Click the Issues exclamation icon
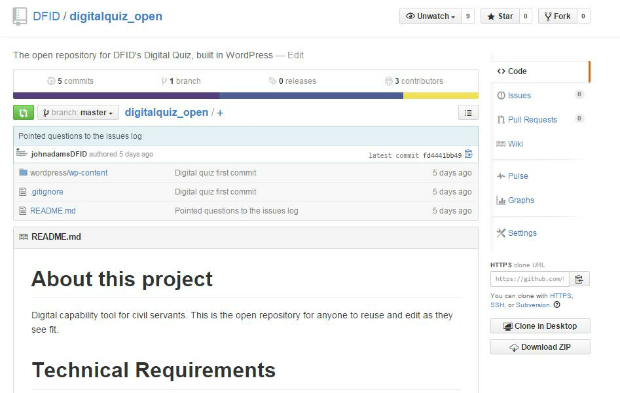 pyautogui.click(x=501, y=95)
